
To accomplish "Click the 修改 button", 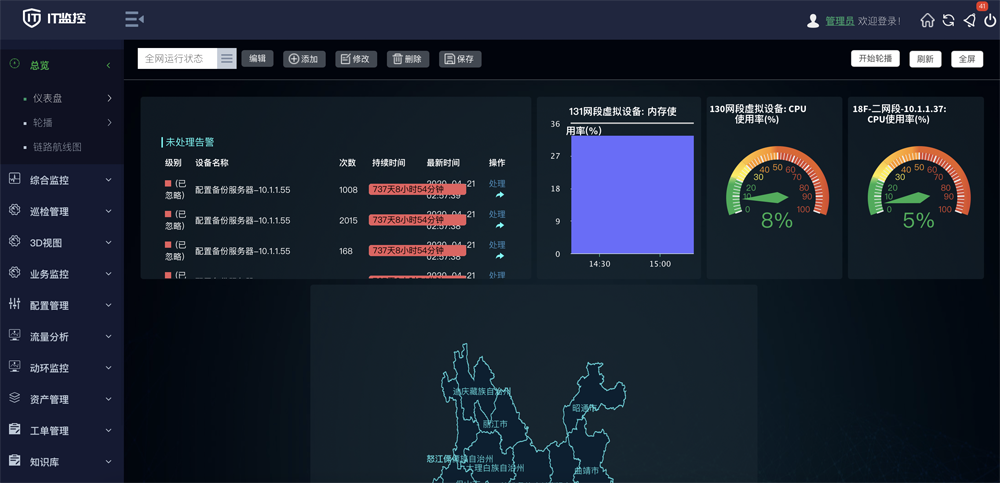I will pyautogui.click(x=356, y=59).
